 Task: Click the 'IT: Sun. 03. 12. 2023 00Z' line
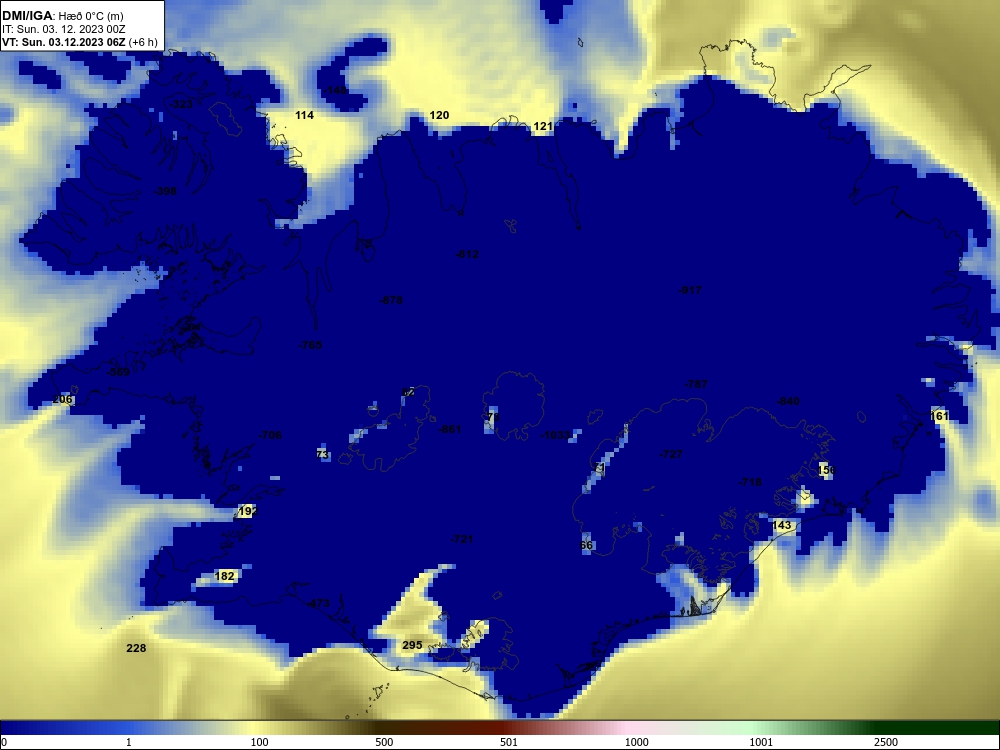click(64, 29)
